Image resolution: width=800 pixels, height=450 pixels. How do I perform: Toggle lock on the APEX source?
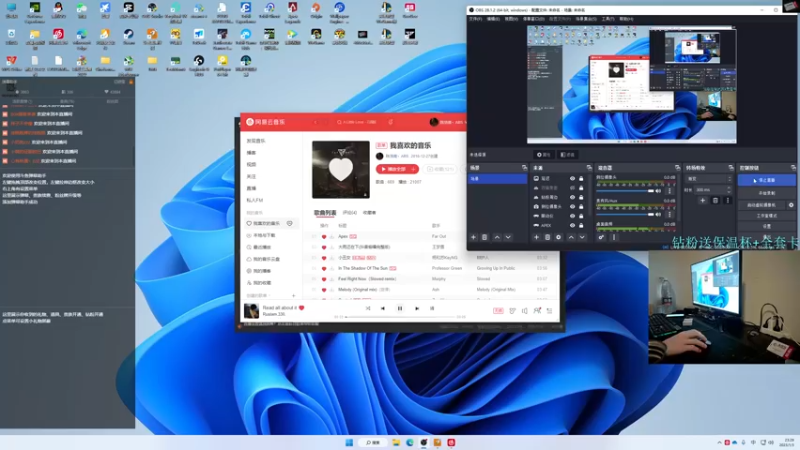pos(581,226)
